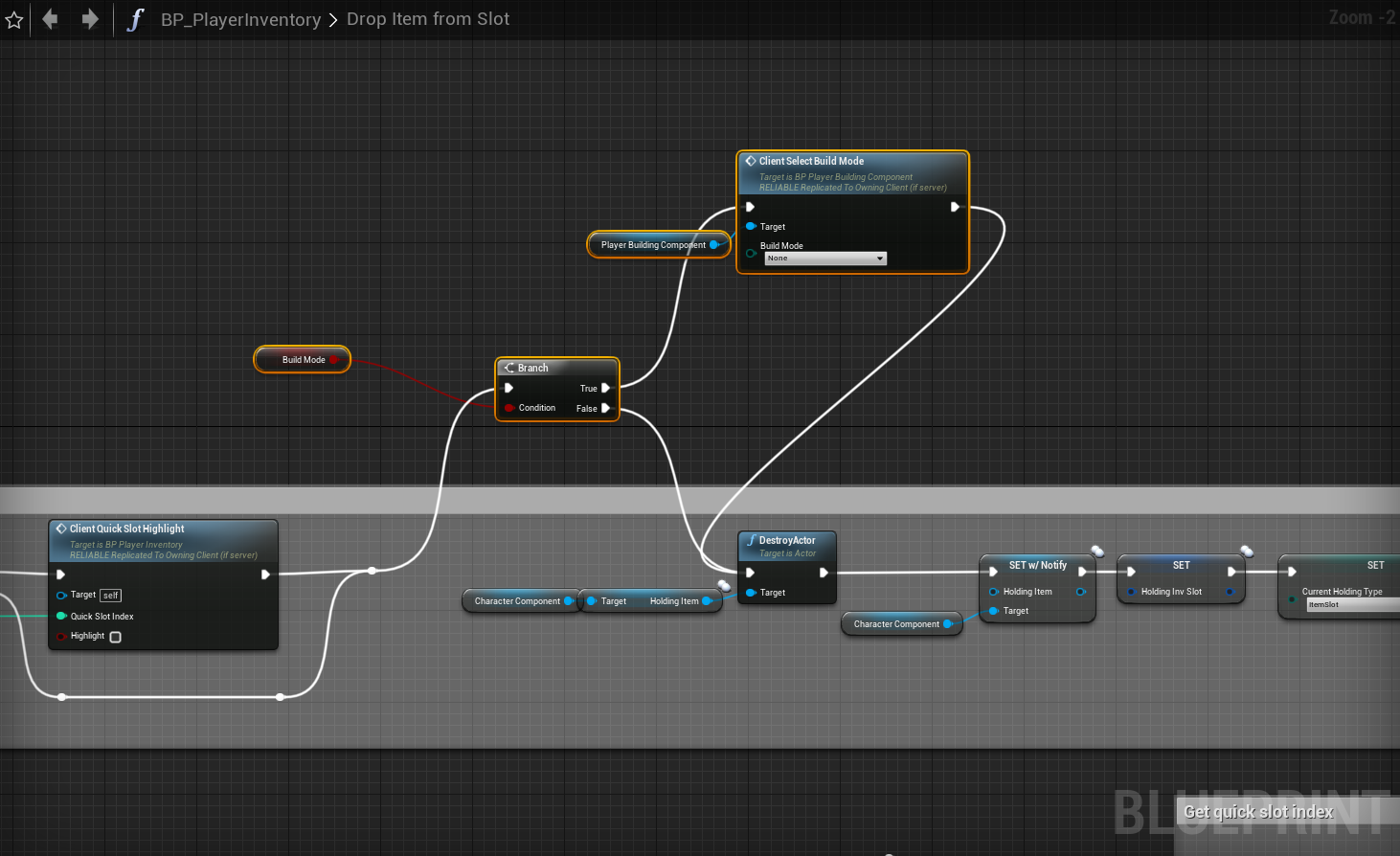The height and width of the screenshot is (856, 1400).
Task: Click the replication icon above SET w/ Notify
Action: click(x=1097, y=551)
